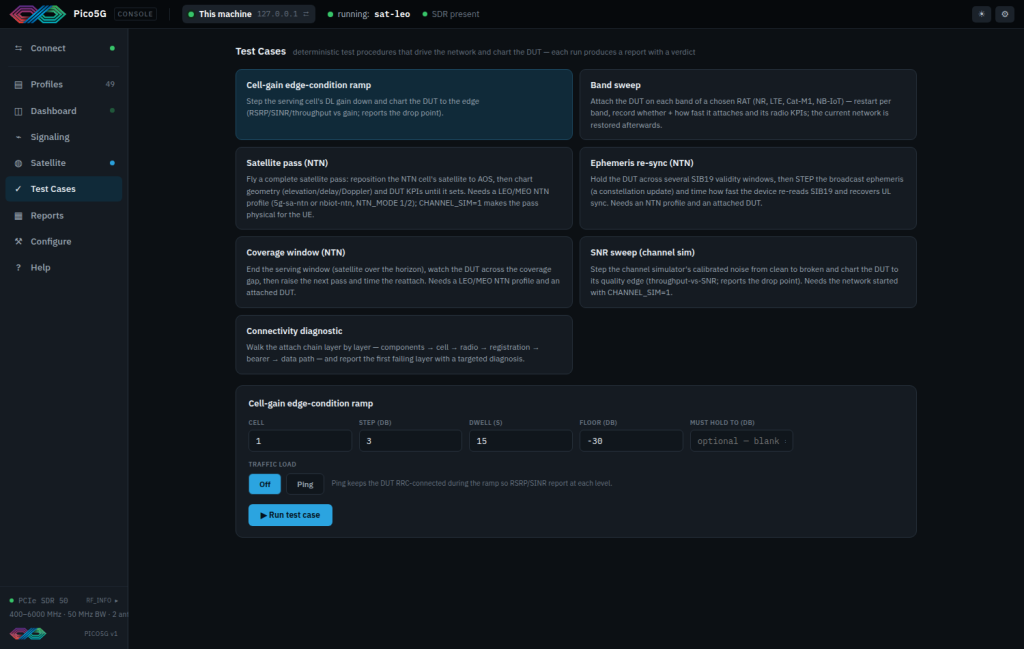
Task: Click the DWELL (S) input field
Action: (x=520, y=441)
